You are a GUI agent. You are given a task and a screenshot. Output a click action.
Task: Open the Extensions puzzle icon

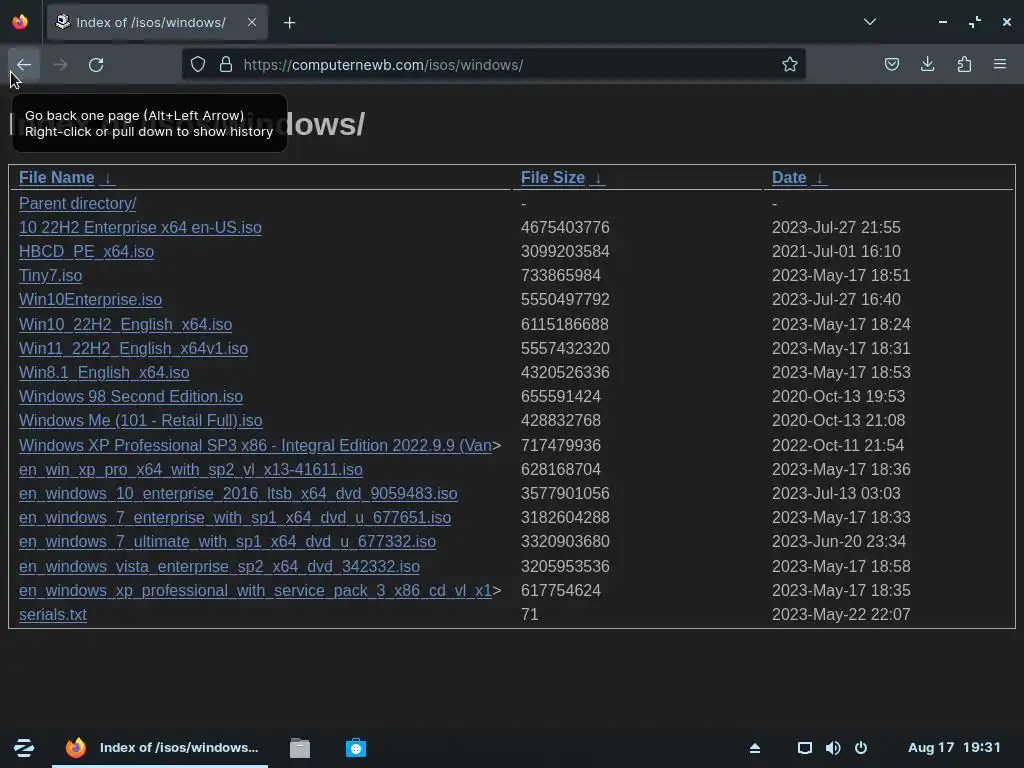(964, 65)
